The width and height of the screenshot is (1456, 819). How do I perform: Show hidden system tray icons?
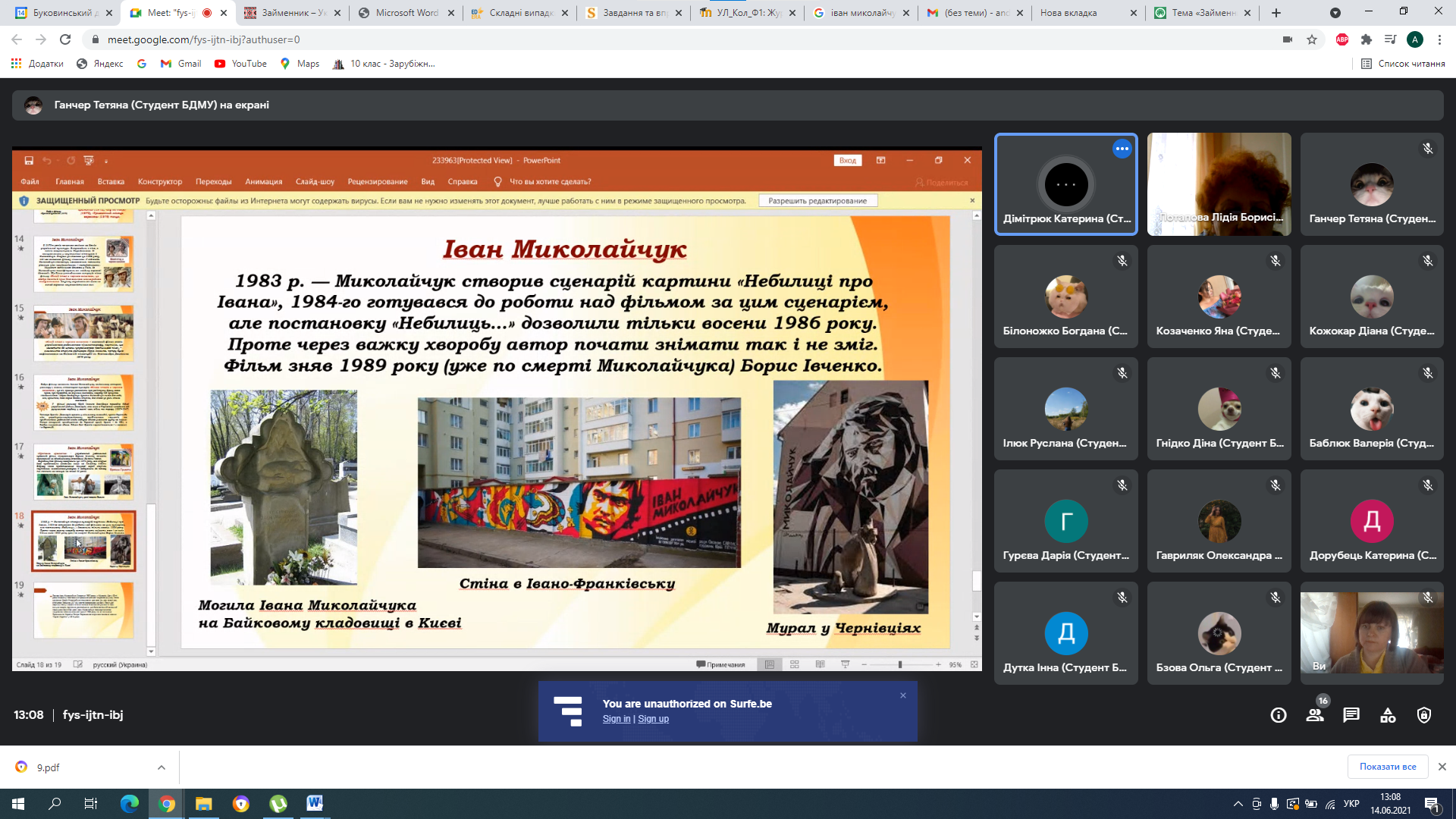pyautogui.click(x=1238, y=804)
